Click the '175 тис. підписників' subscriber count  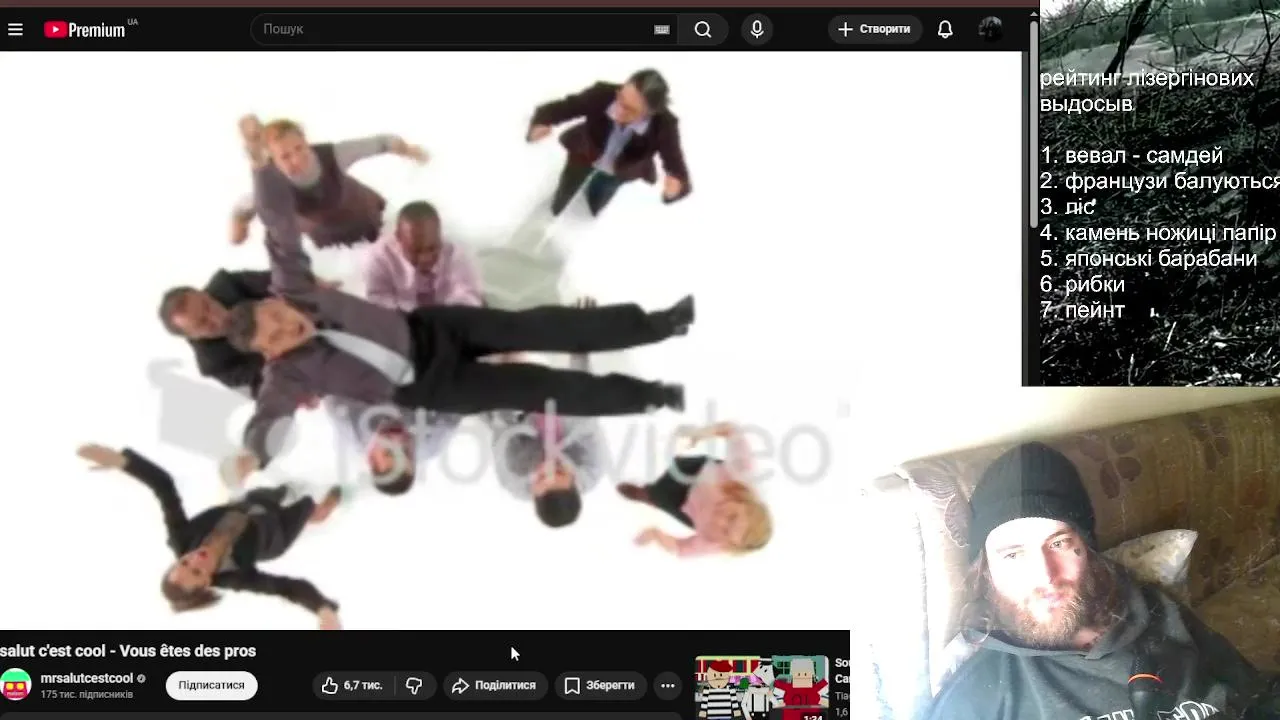coord(87,694)
